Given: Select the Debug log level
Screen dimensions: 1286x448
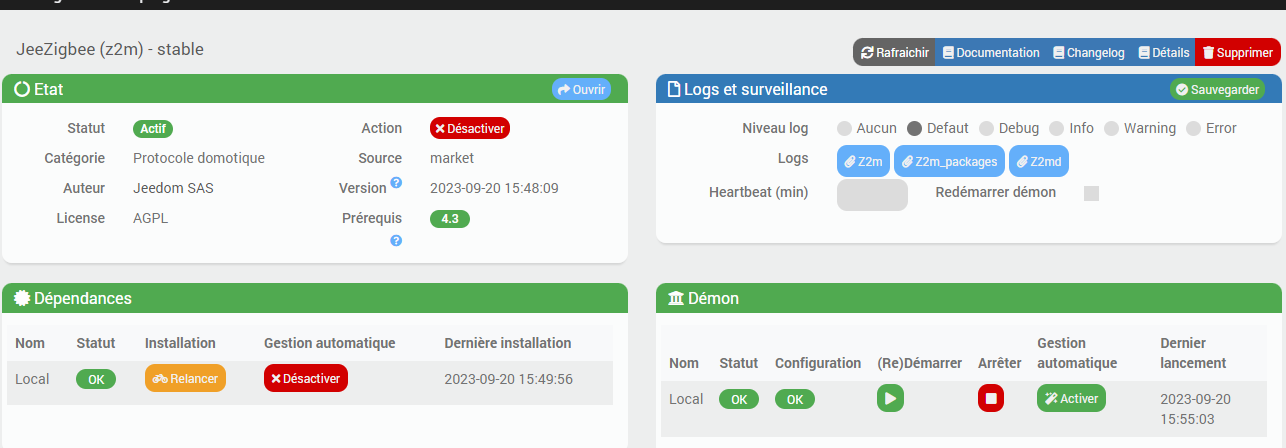Looking at the screenshot, I should tap(986, 129).
